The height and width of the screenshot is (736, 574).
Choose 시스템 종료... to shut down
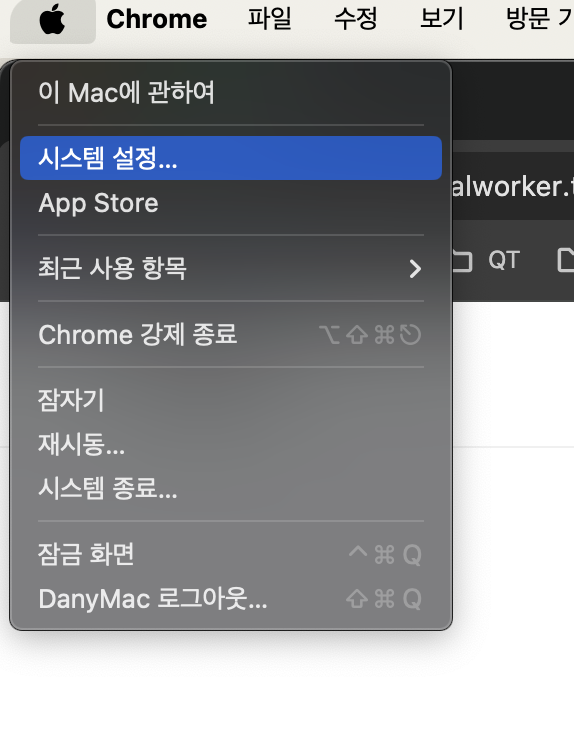tap(231, 489)
